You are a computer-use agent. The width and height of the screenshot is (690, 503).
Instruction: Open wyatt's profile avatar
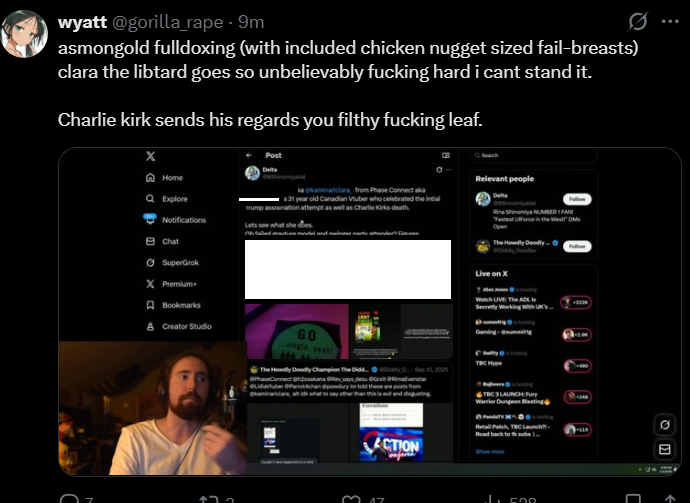[x=24, y=34]
